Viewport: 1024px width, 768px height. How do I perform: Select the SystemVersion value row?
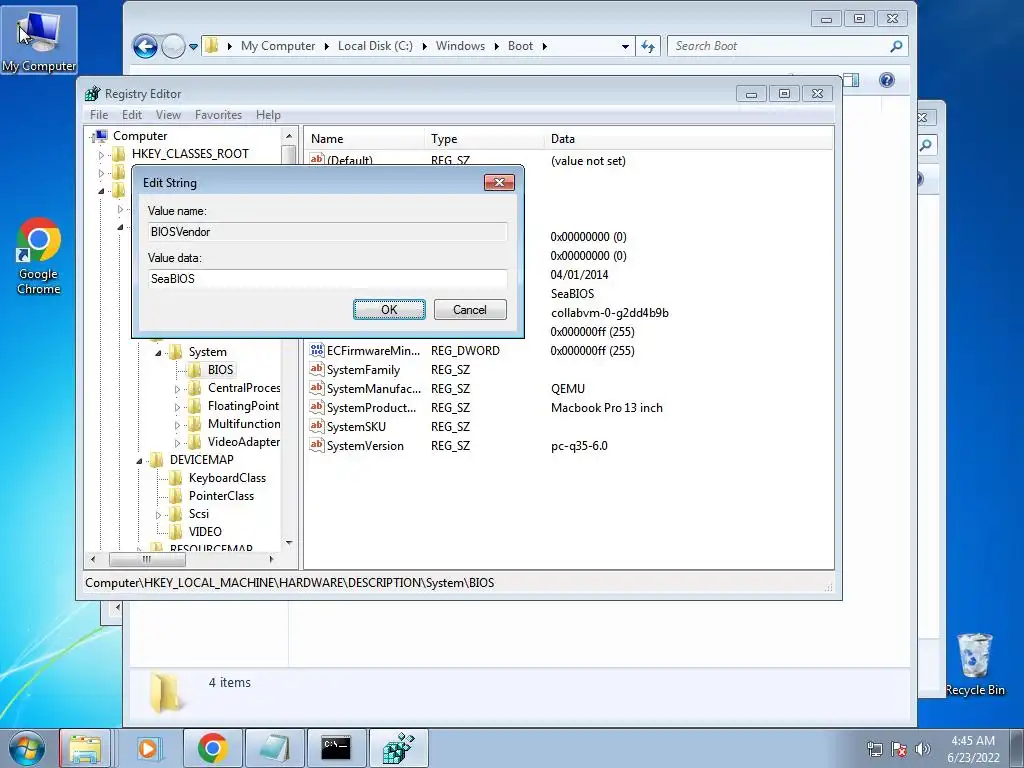[570, 445]
